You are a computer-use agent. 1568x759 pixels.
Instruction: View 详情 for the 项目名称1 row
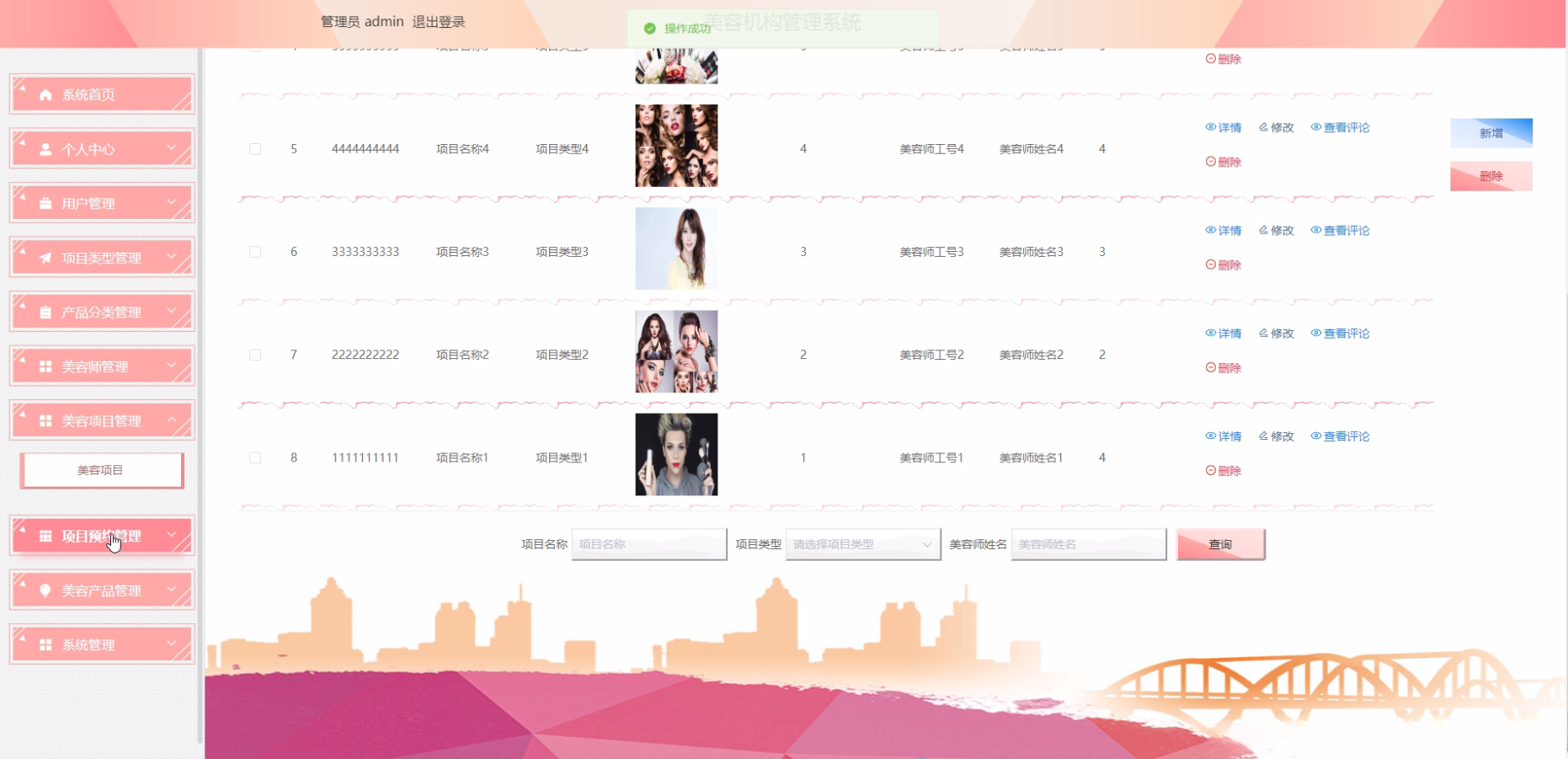[x=1224, y=436]
